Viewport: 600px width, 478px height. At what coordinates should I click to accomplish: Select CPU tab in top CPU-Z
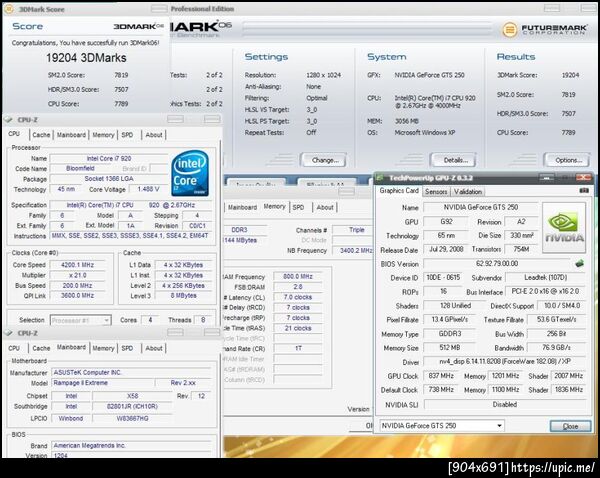pos(14,134)
